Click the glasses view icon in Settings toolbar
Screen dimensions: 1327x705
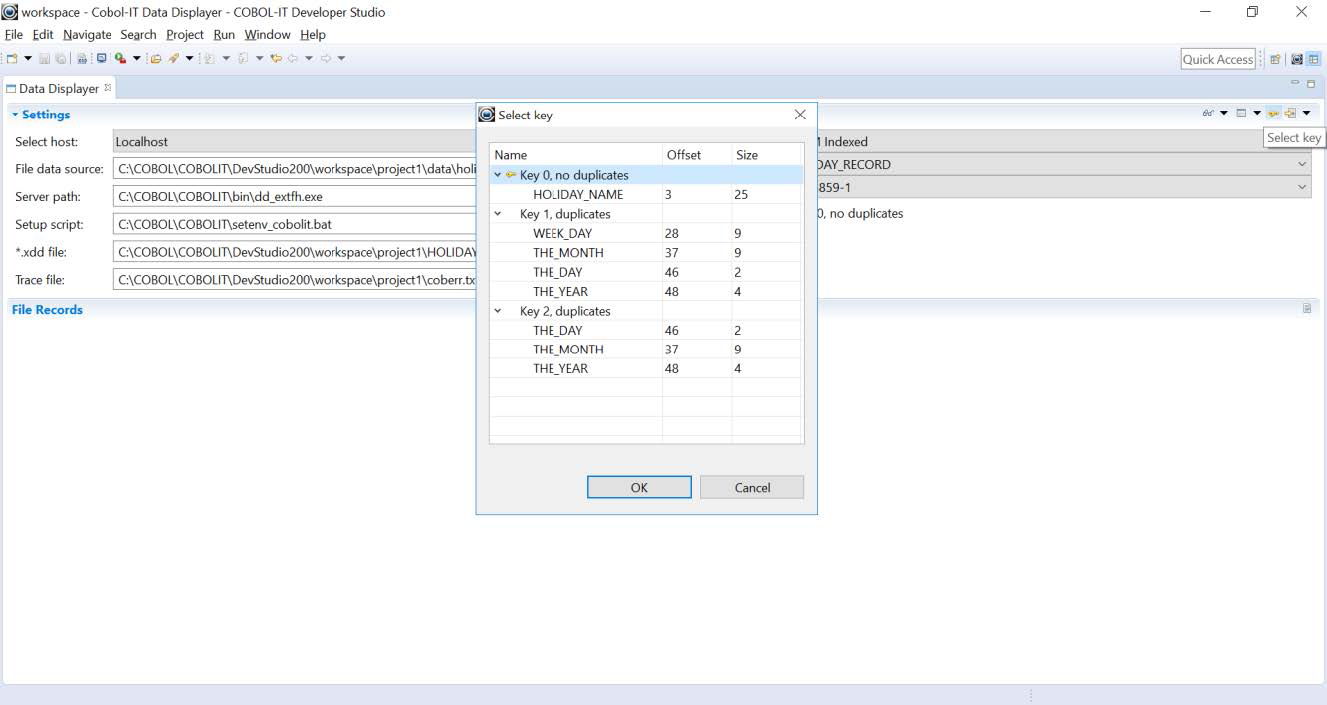click(x=1208, y=113)
